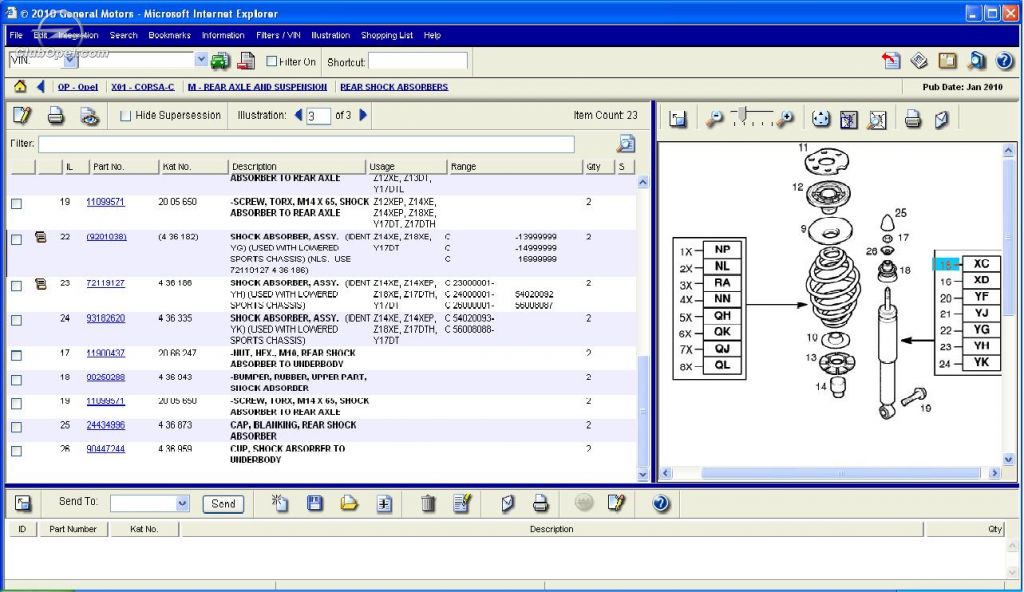
Task: Zoom in the illustration with plus magnifier
Action: coord(786,118)
